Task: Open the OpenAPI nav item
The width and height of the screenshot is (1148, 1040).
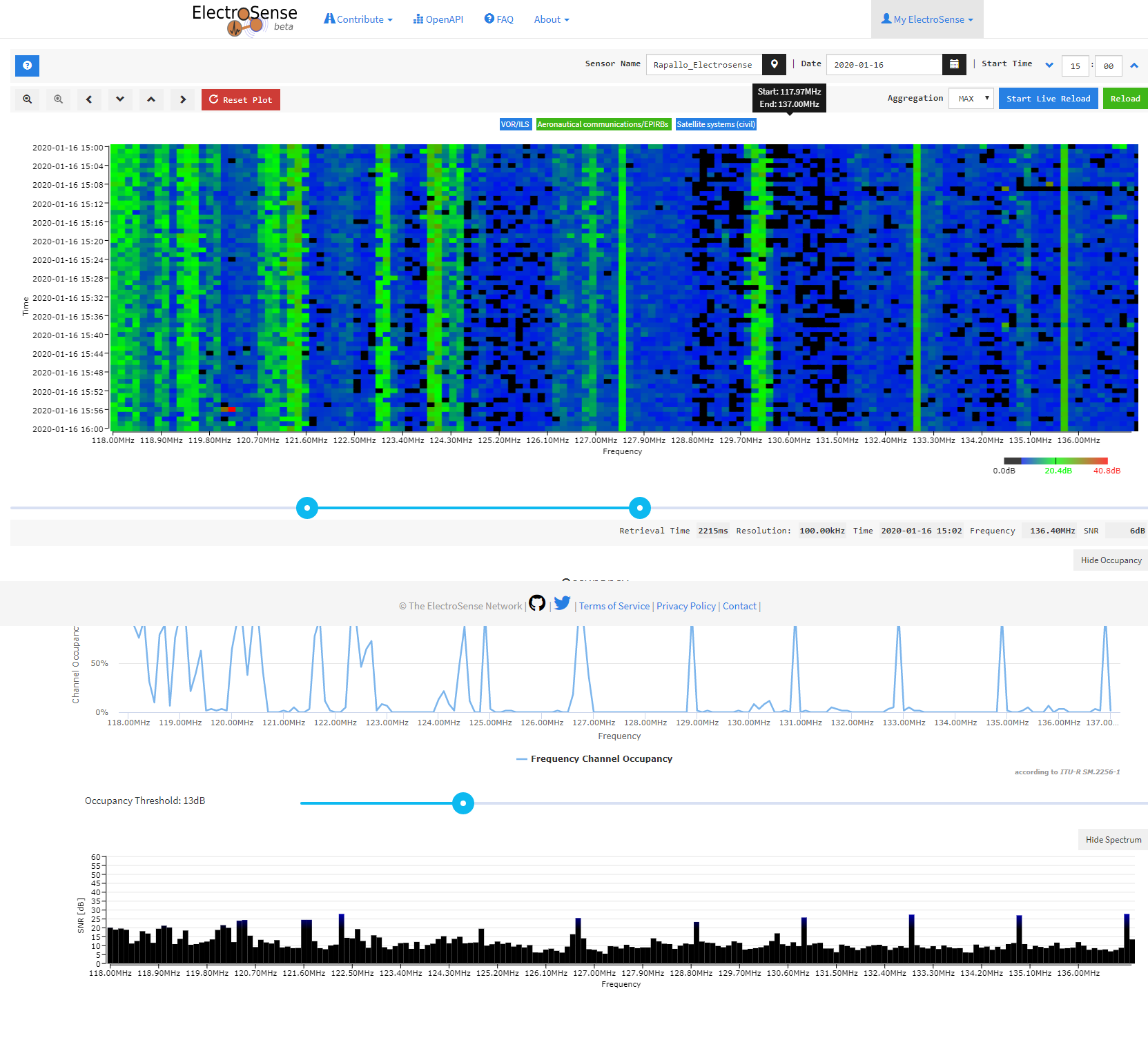Action: coord(438,19)
